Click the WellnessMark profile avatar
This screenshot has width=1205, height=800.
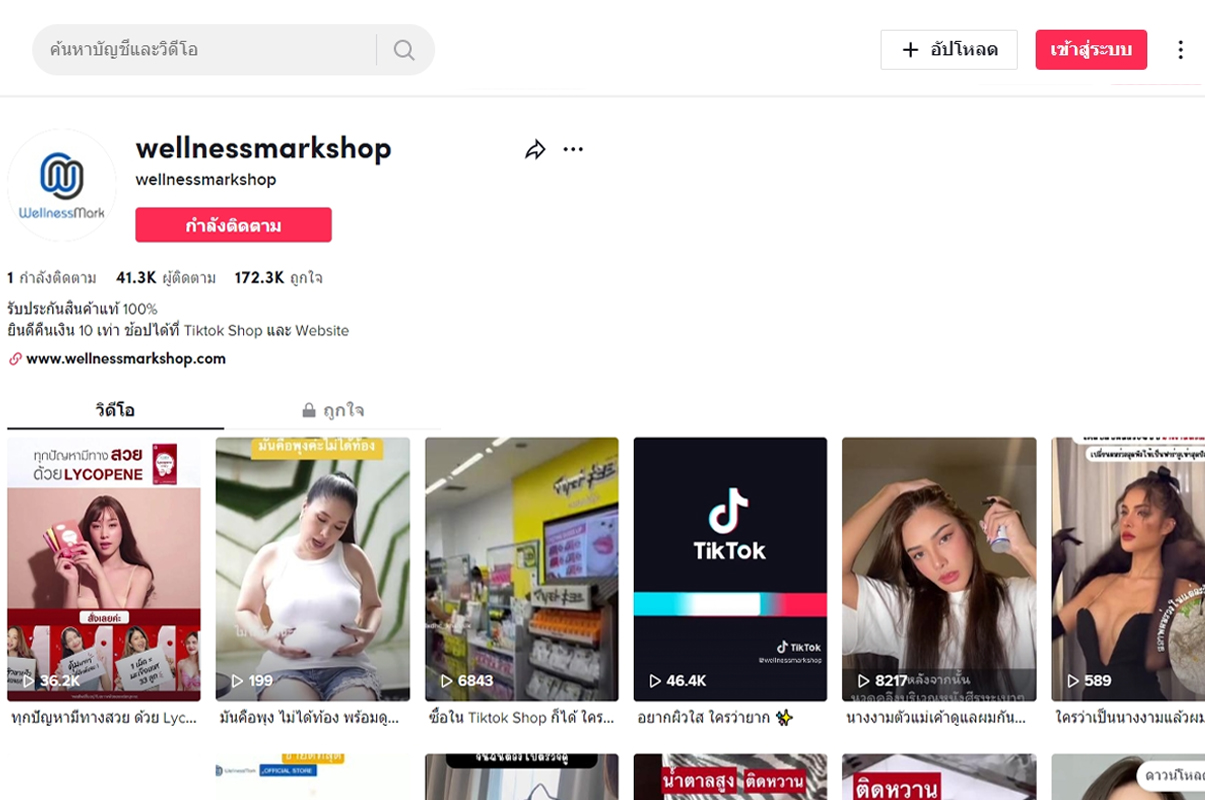coord(62,185)
